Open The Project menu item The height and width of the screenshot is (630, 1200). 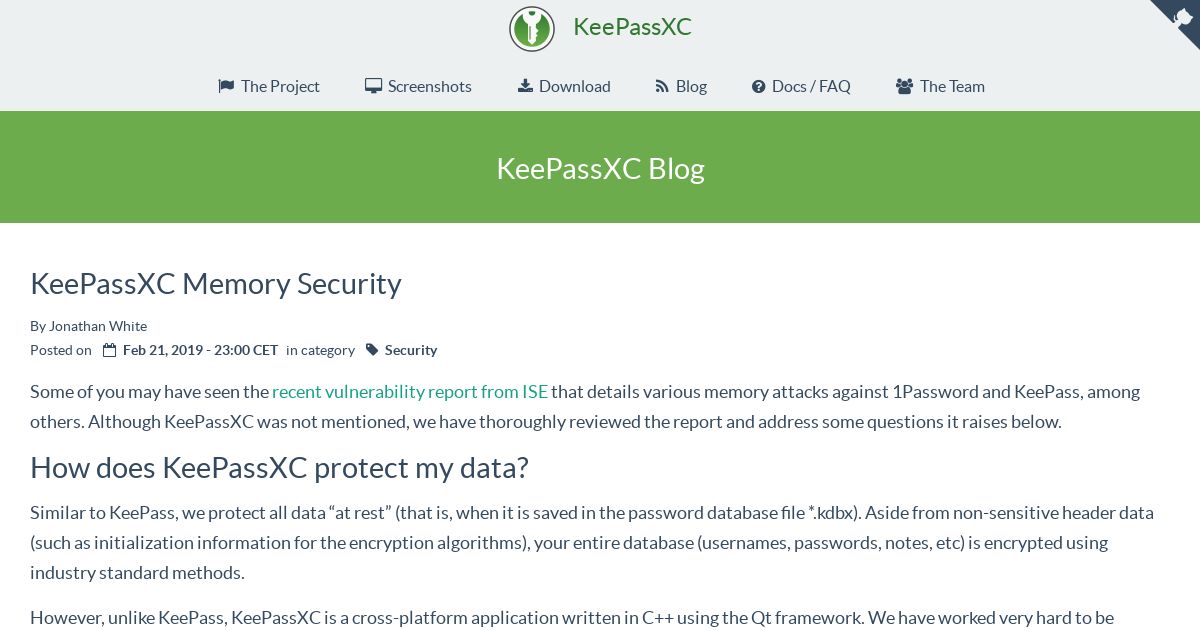(269, 86)
